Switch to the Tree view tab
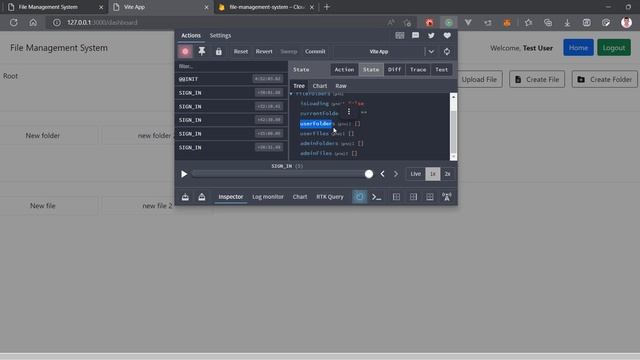 point(299,86)
